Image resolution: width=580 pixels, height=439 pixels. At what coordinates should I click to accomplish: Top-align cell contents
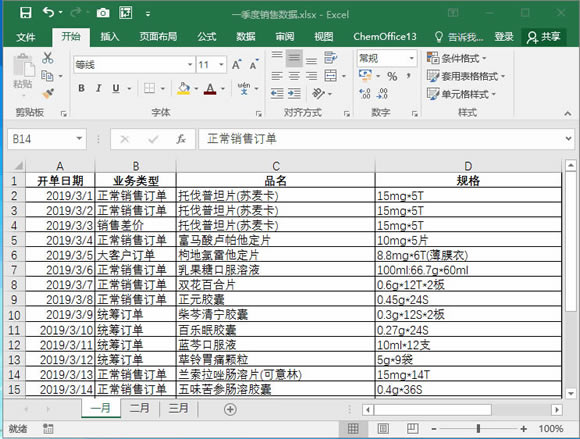[277, 56]
